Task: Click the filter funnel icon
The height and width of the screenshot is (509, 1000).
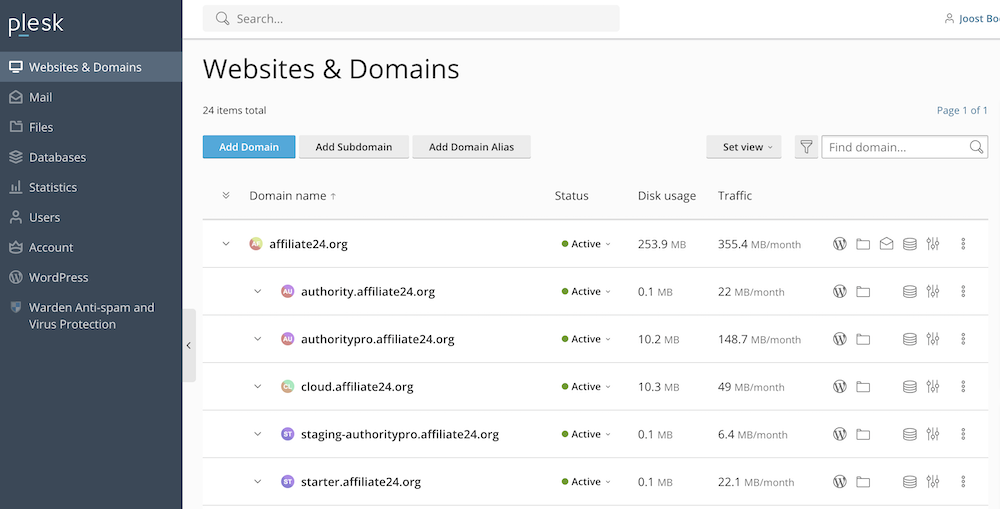Action: [806, 147]
